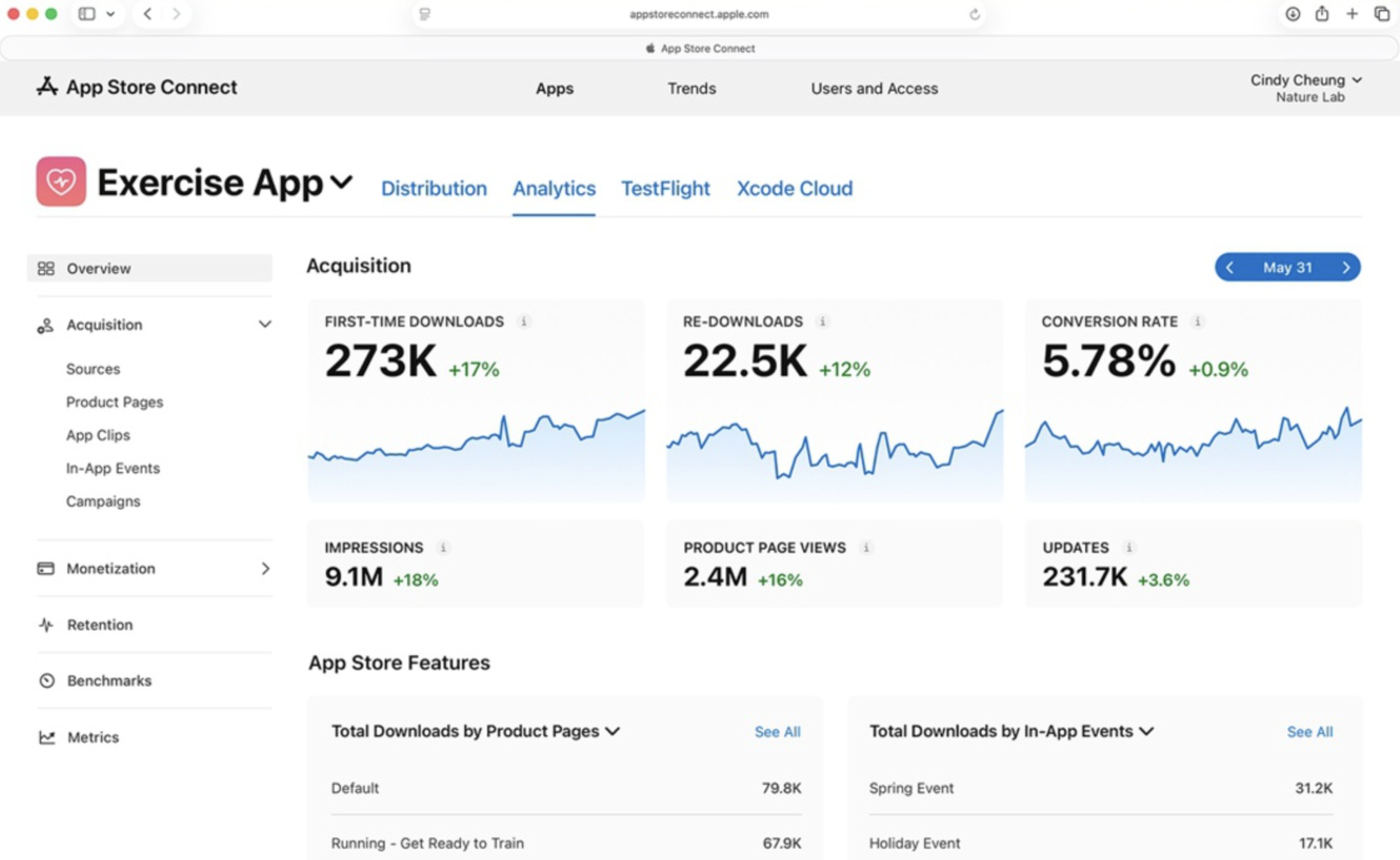Click the info icon beside Conversion Rate

coord(1197,321)
